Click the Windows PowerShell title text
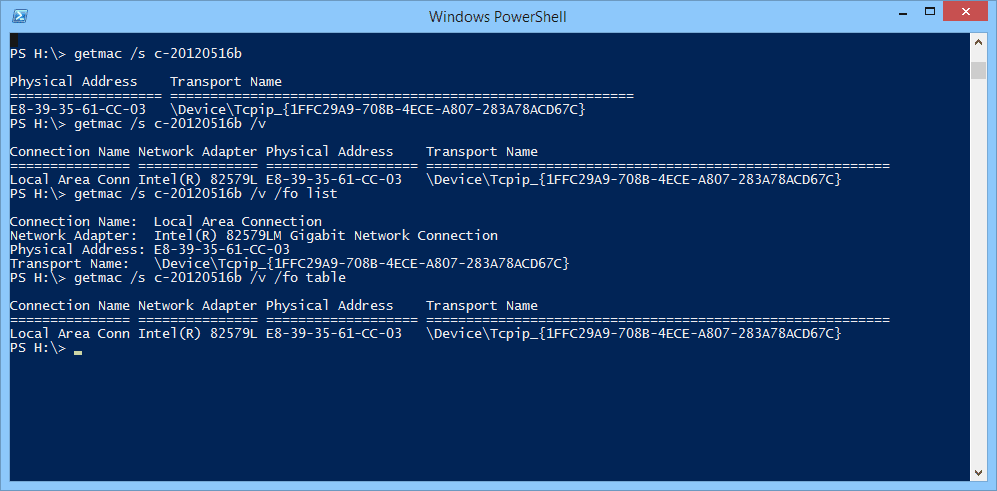The image size is (997, 491). pos(498,16)
